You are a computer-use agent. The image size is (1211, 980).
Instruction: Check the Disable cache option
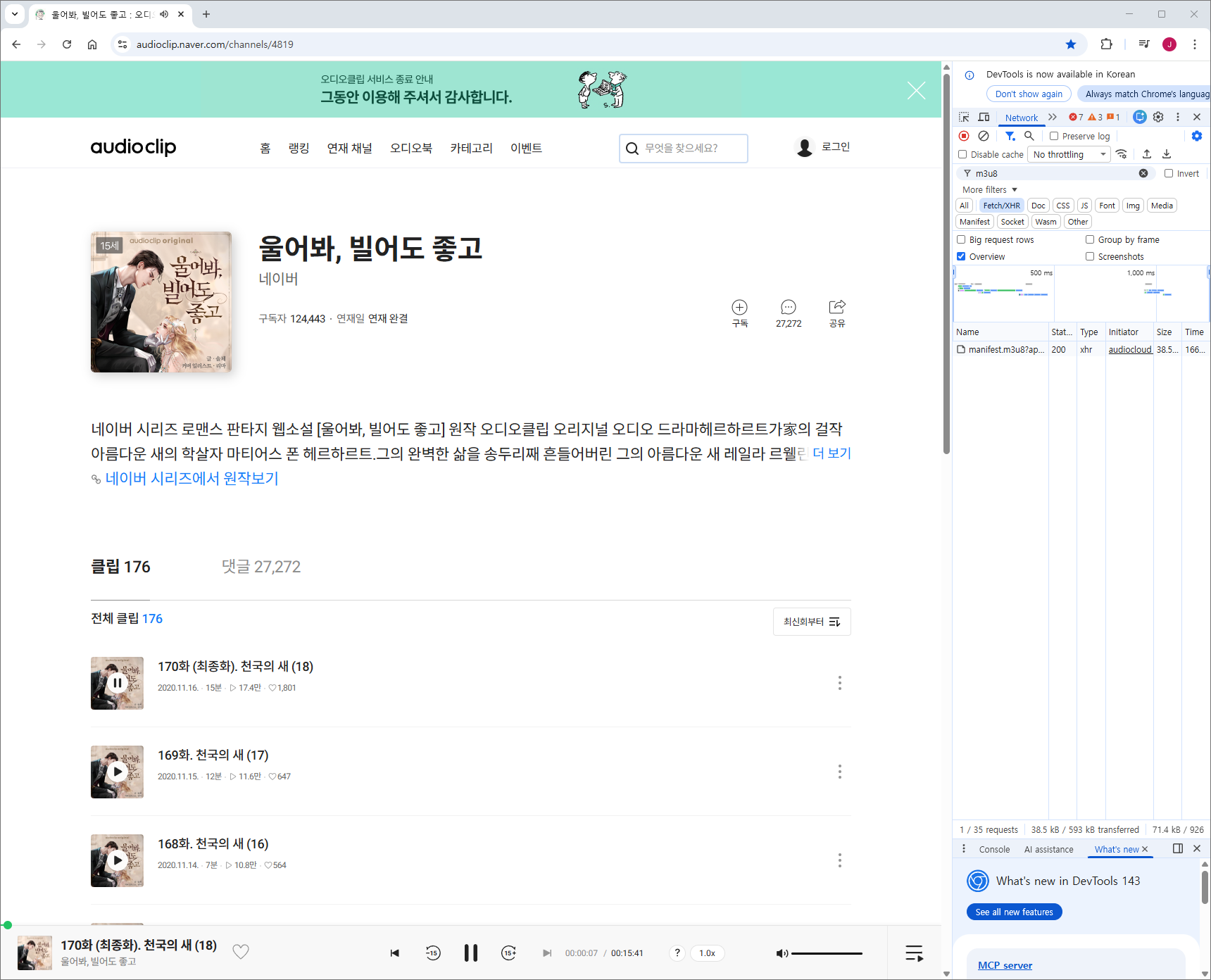[962, 154]
